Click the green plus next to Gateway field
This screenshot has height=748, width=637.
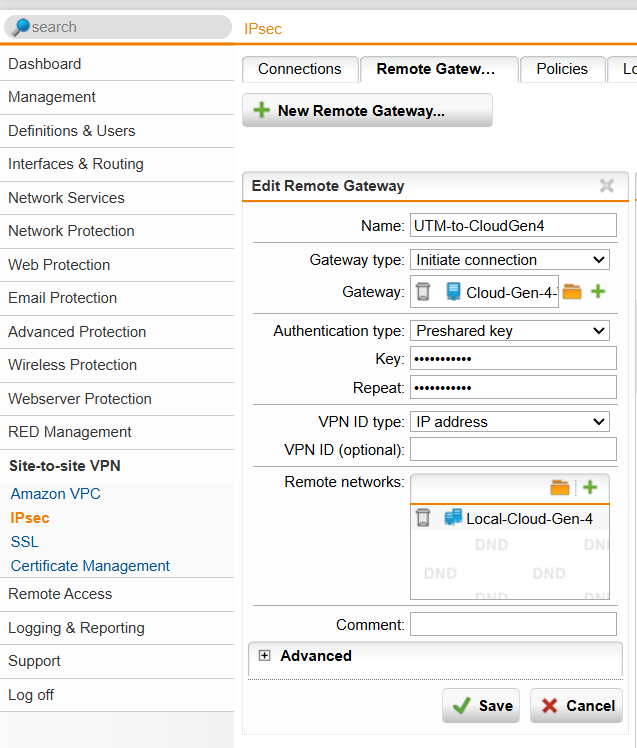point(598,292)
